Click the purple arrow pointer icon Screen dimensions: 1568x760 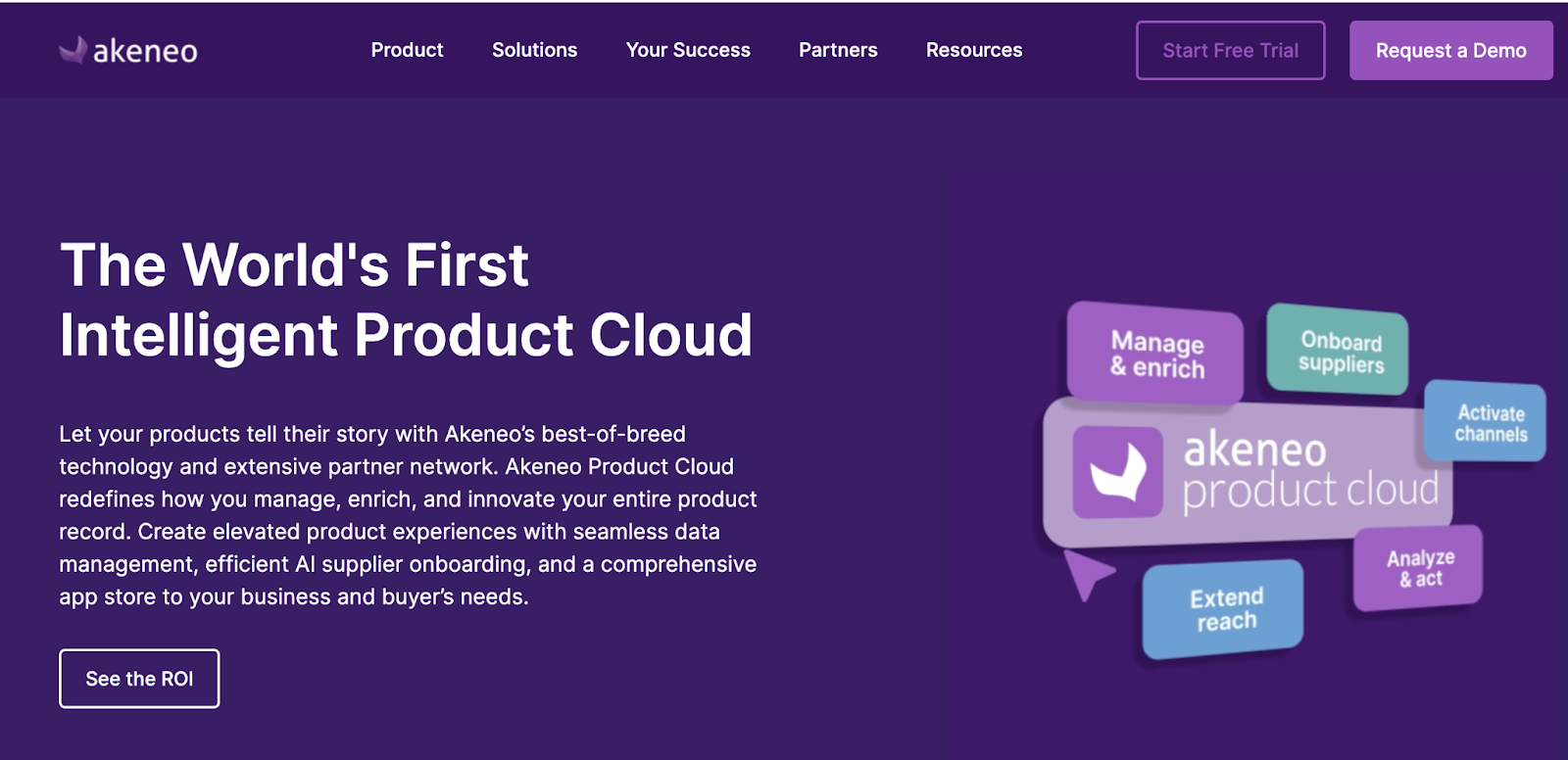click(x=1086, y=572)
